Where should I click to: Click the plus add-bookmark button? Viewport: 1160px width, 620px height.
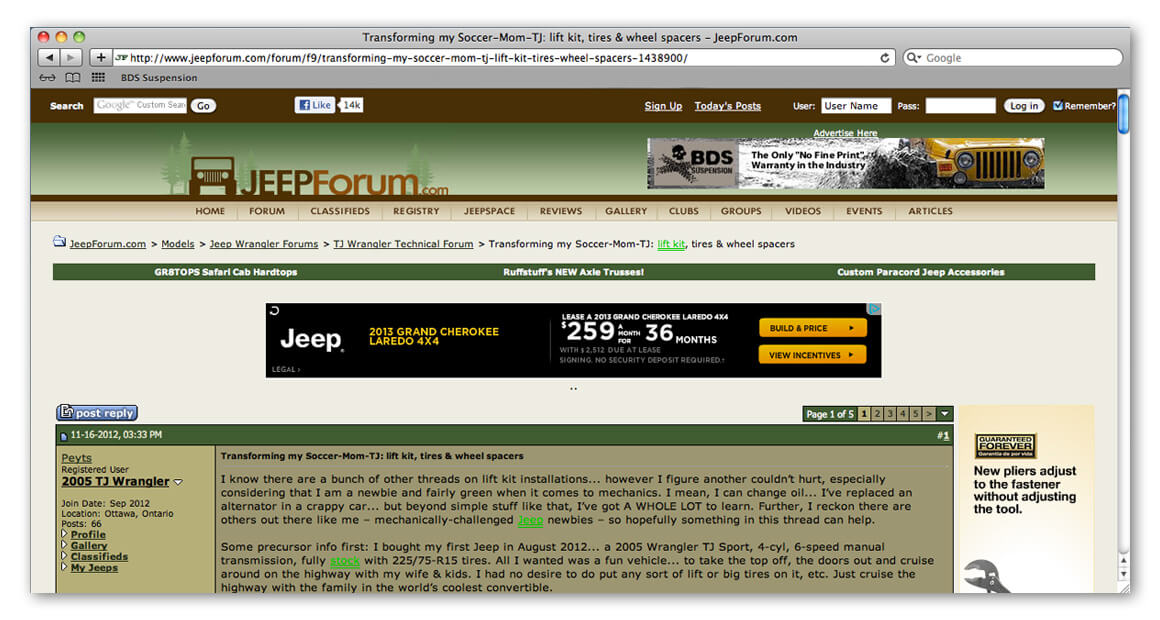coord(101,58)
